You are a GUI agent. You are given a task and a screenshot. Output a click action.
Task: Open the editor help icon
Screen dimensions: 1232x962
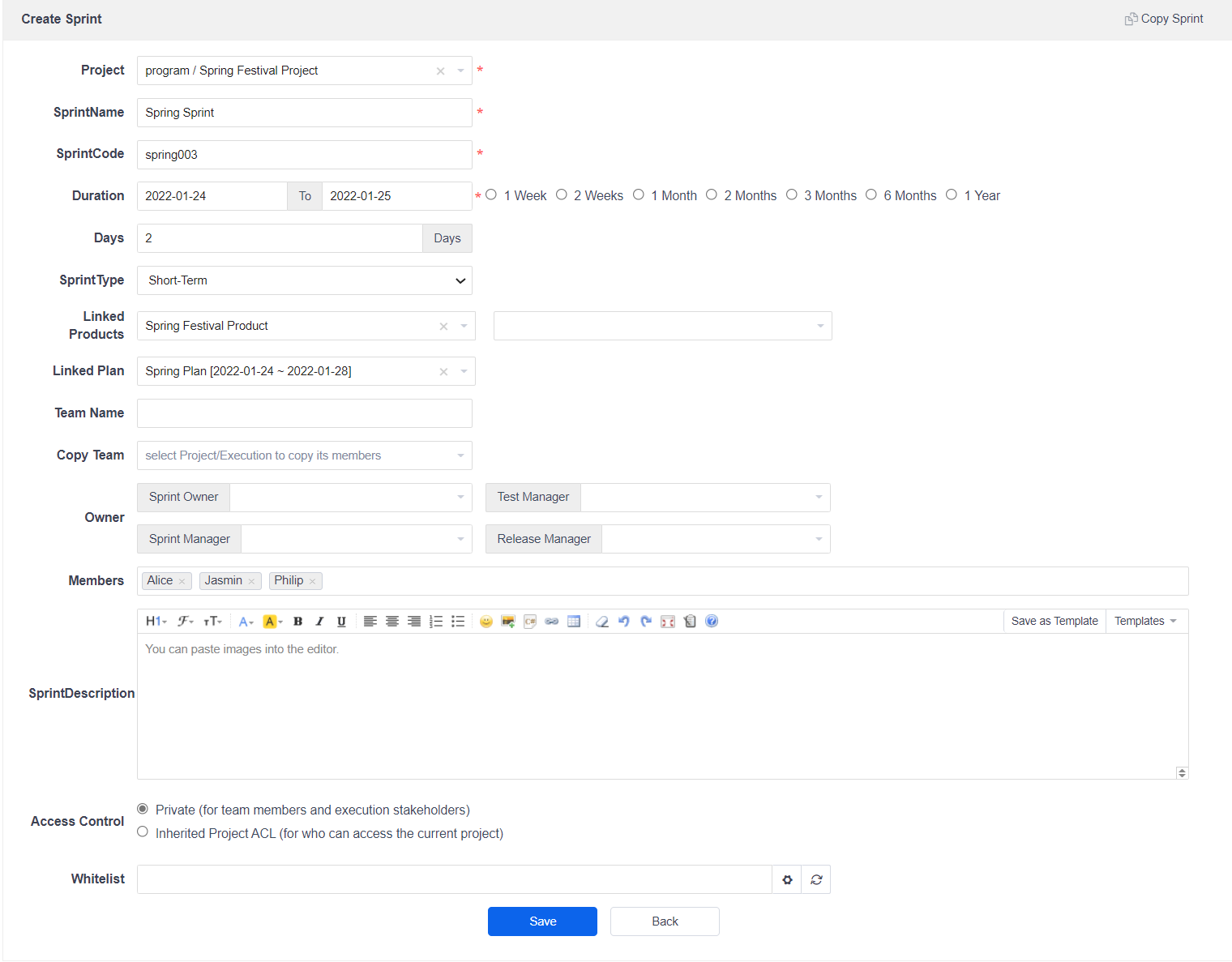(712, 622)
